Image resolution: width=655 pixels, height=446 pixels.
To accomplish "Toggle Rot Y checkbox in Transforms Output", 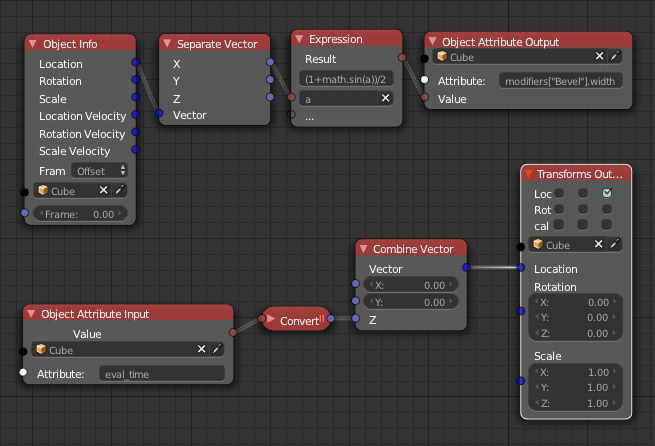I will [x=583, y=209].
